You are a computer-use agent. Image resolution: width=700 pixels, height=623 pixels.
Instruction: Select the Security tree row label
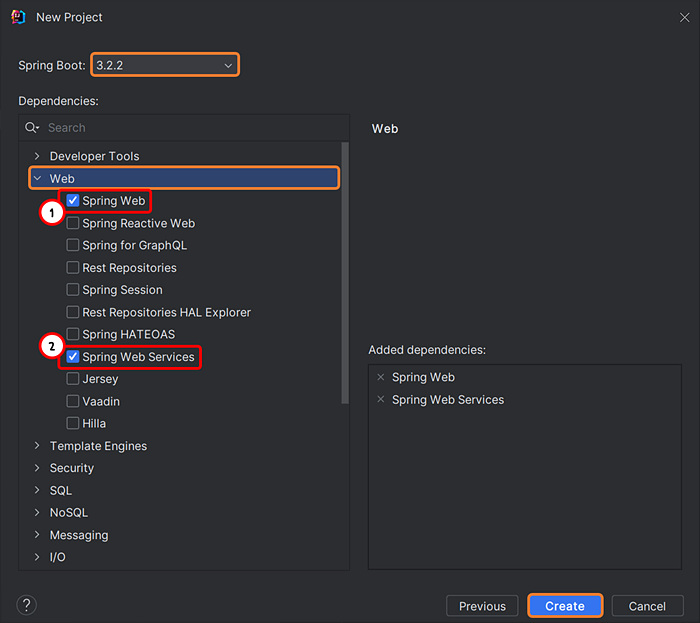click(x=72, y=468)
